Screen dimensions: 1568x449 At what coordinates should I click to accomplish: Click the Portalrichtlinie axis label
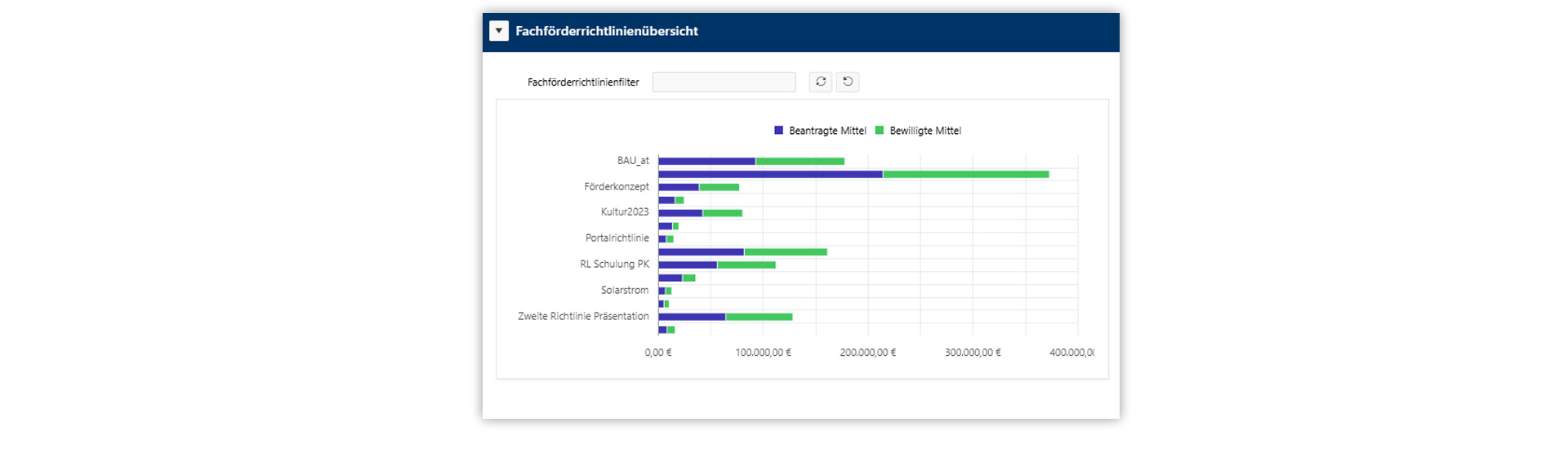coord(617,238)
